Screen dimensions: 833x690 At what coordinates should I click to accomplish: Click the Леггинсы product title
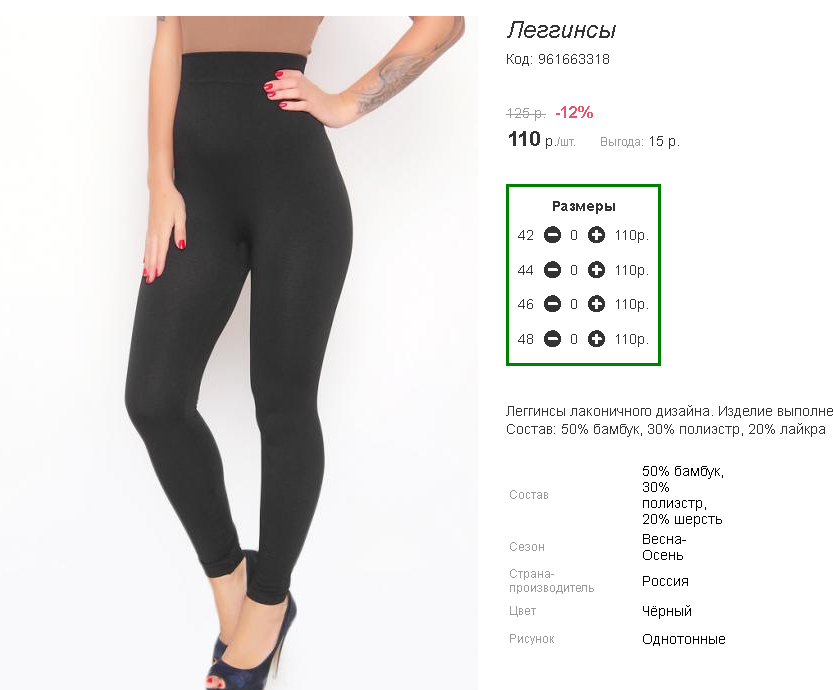(562, 30)
